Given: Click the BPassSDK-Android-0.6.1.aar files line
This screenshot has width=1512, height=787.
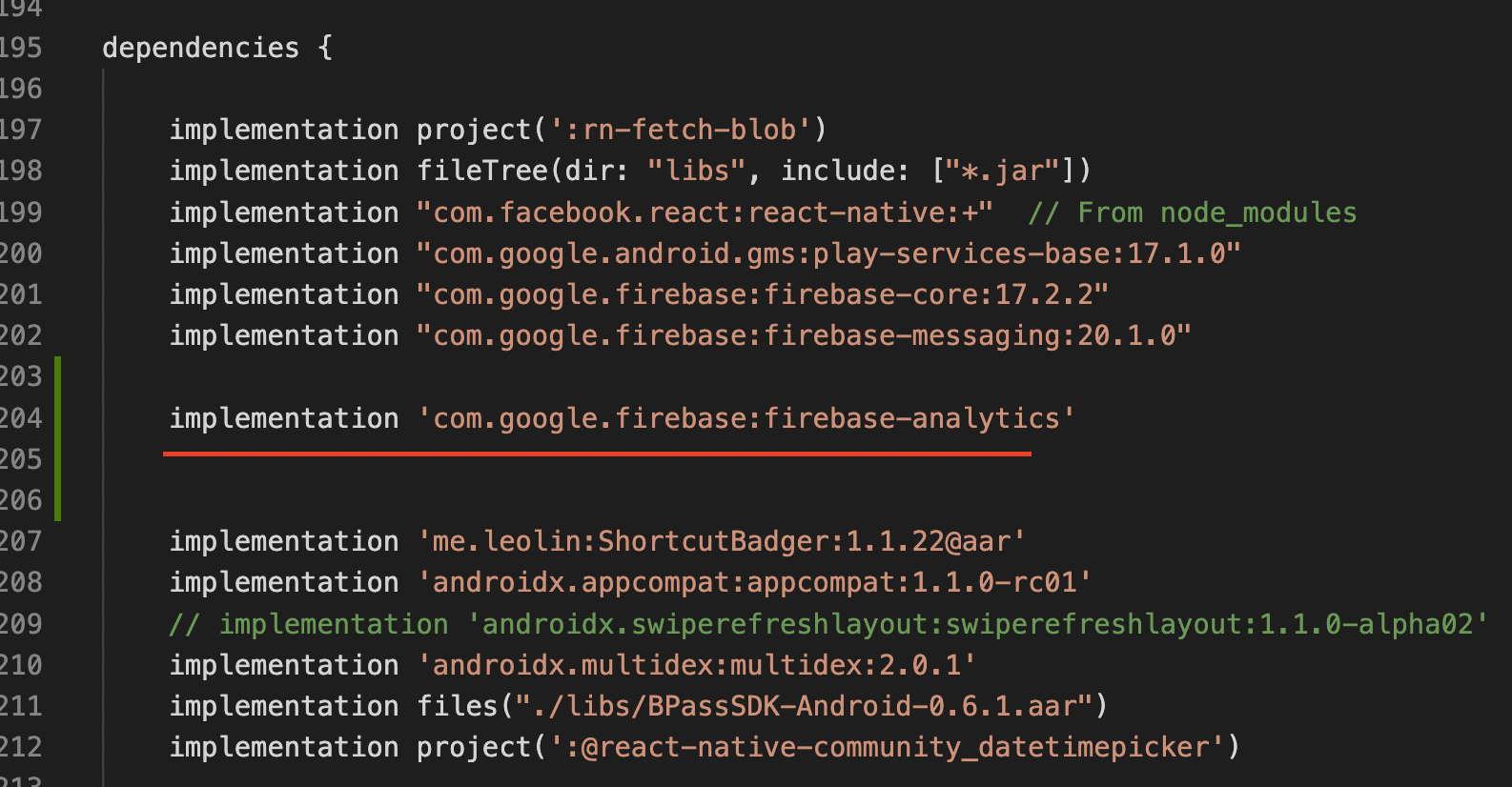Looking at the screenshot, I should tap(639, 706).
